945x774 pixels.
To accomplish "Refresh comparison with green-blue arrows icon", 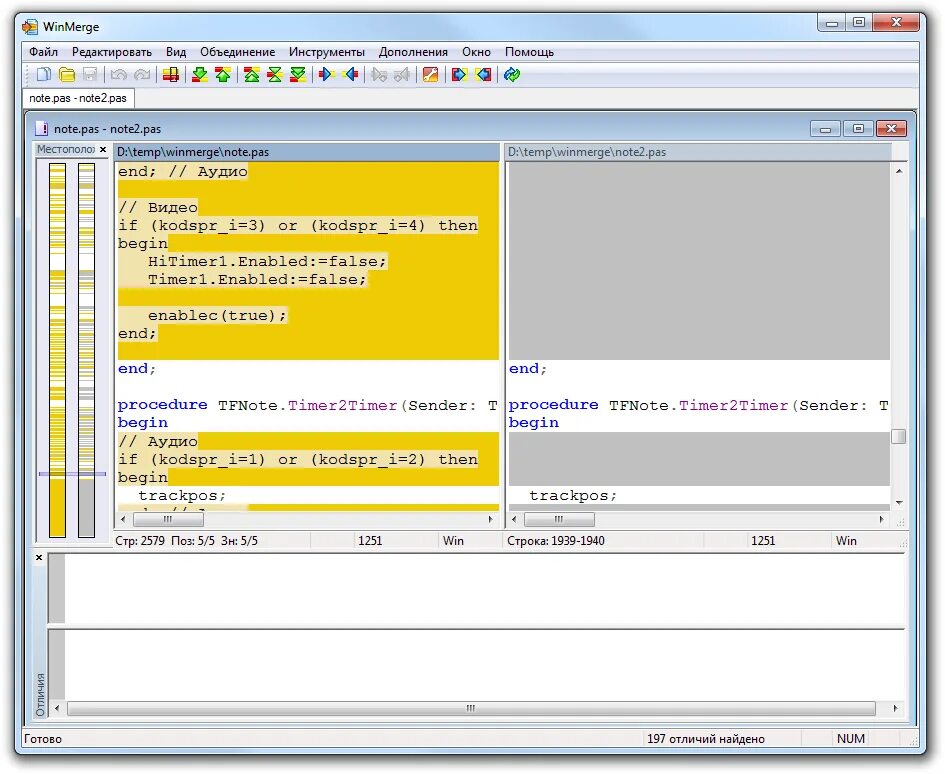I will (x=512, y=75).
